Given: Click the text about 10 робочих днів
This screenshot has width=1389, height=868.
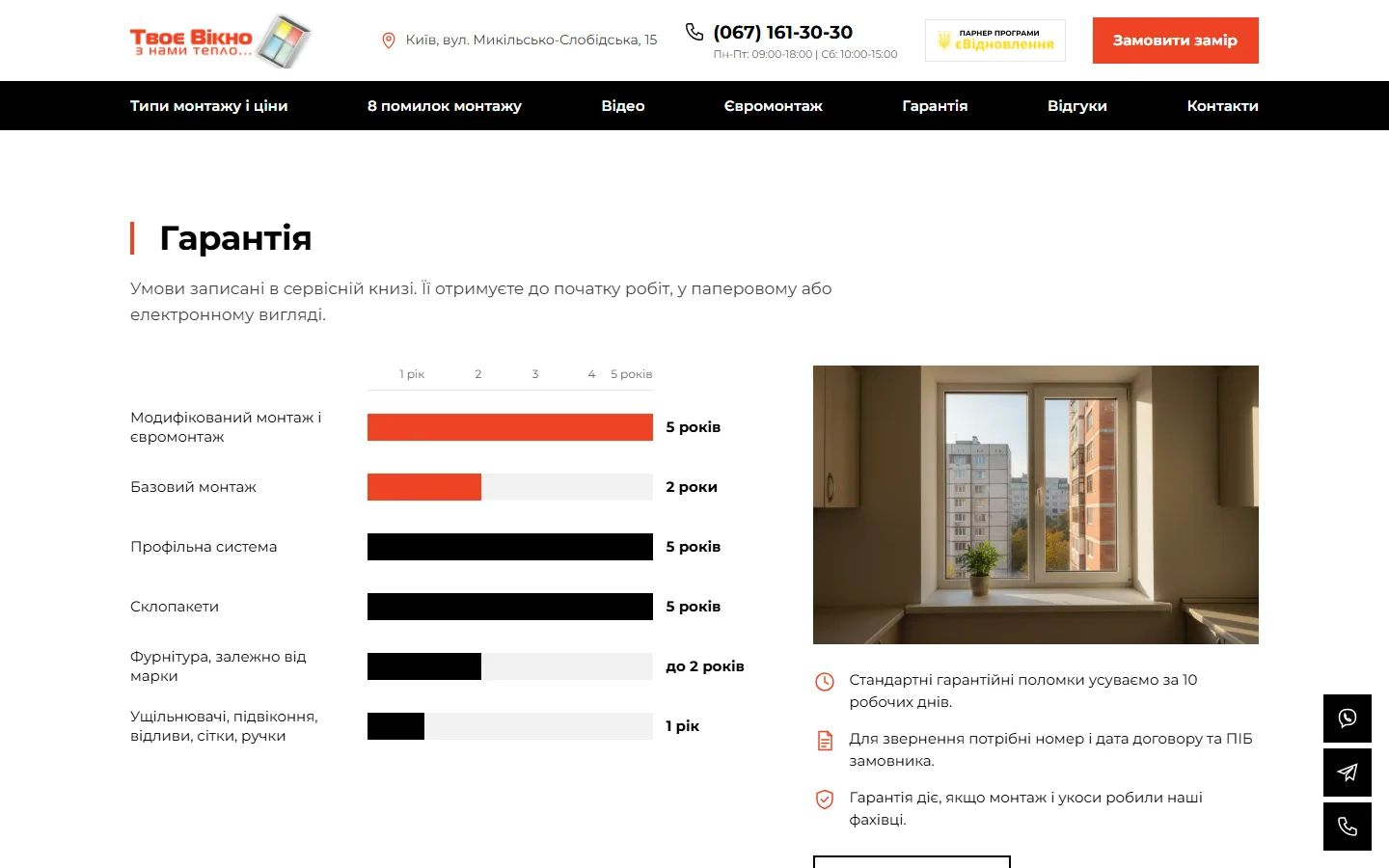Looking at the screenshot, I should (x=1023, y=691).
